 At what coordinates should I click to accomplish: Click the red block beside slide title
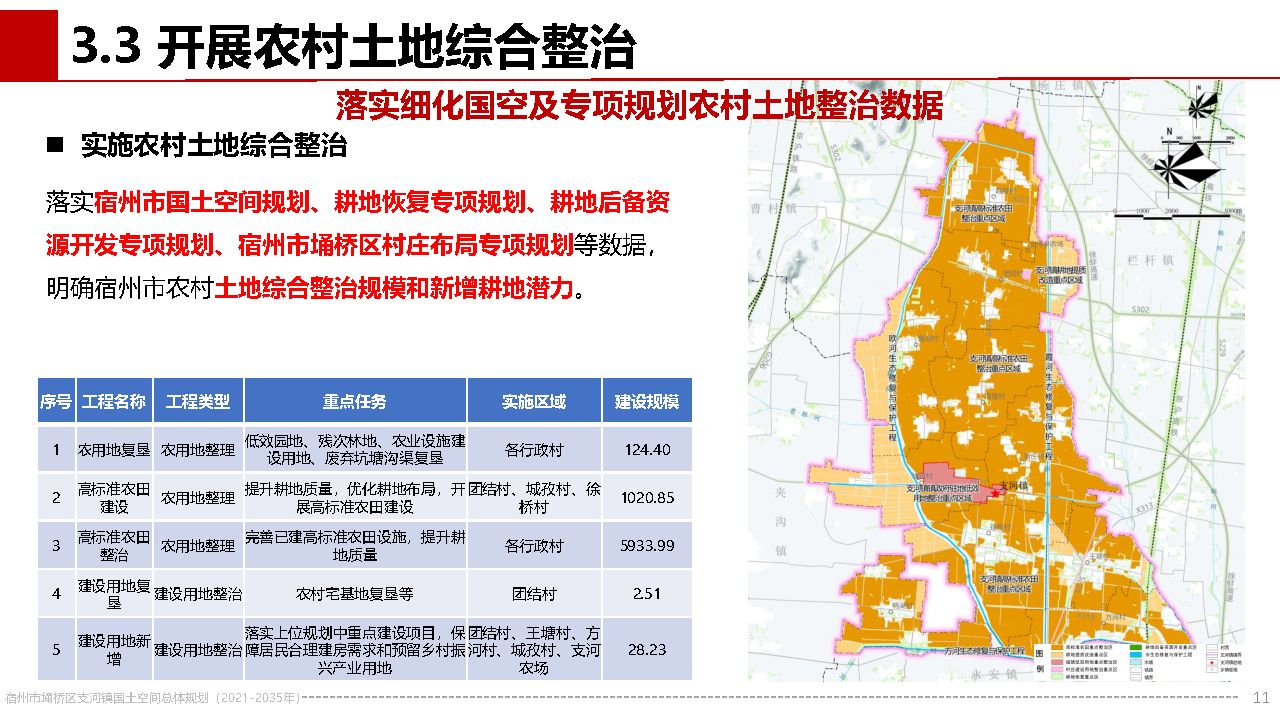[x=28, y=41]
